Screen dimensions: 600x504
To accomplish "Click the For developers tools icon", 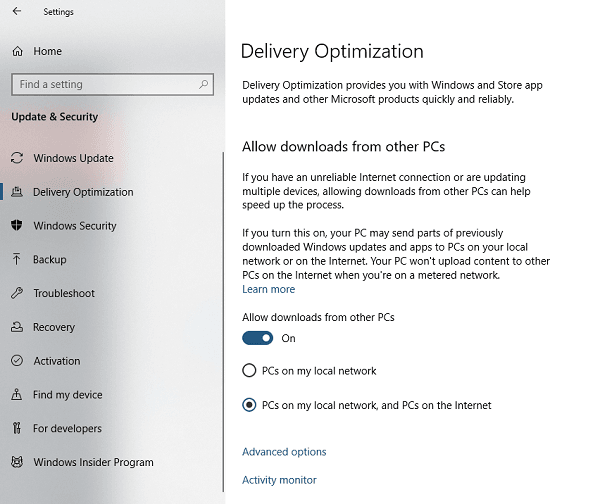I will (16, 428).
